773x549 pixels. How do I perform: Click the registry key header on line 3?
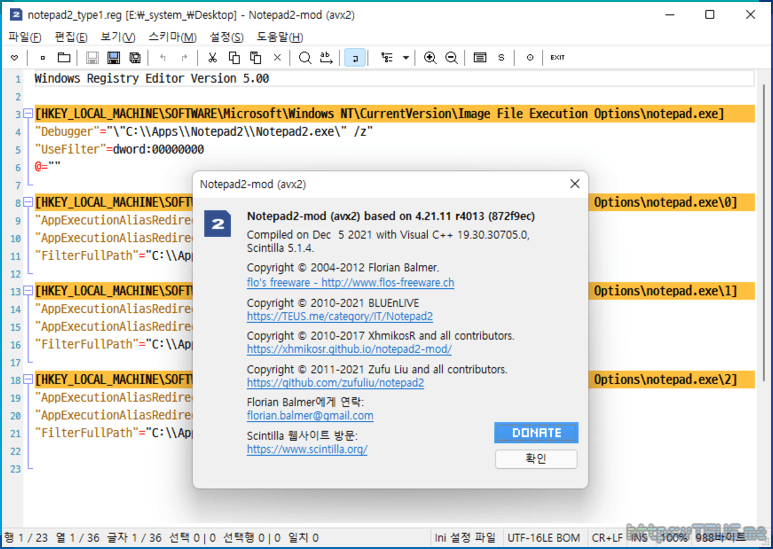point(380,114)
